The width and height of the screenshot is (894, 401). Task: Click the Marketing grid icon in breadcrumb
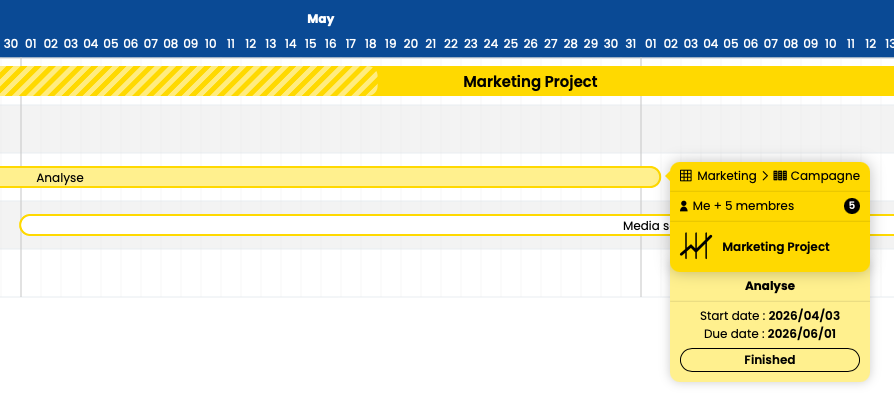click(x=686, y=176)
